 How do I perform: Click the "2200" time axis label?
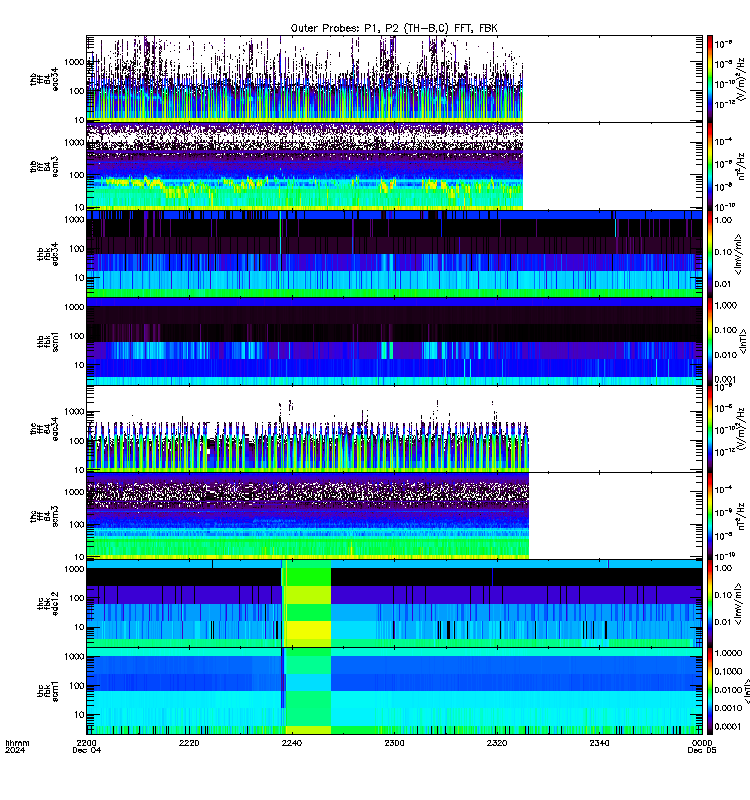[87, 743]
